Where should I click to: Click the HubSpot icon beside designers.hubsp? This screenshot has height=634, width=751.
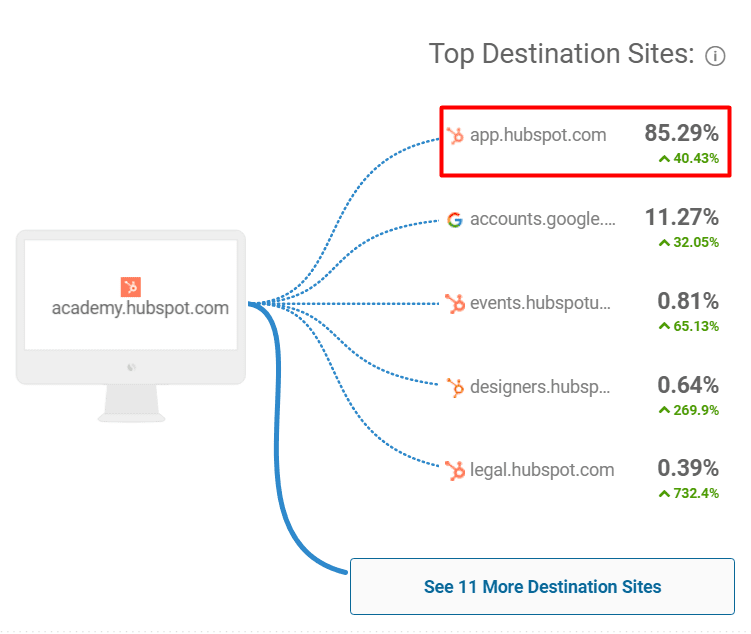(x=455, y=387)
